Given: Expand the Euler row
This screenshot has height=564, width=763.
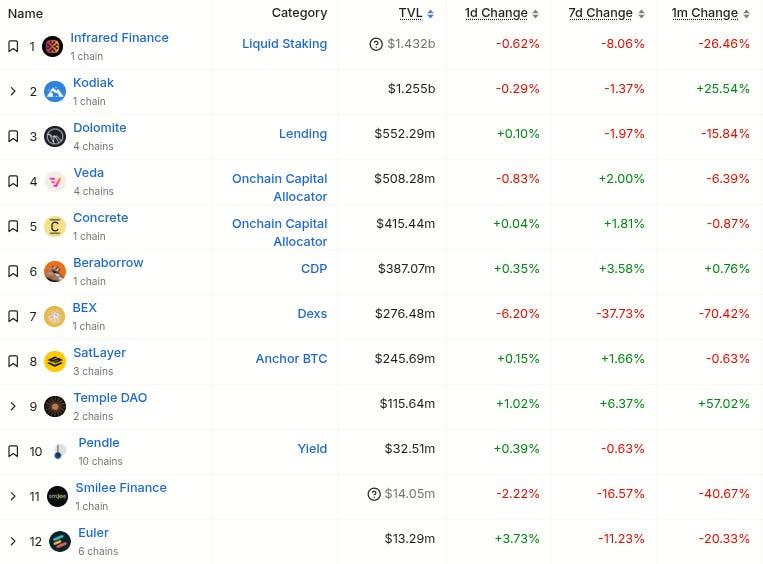Looking at the screenshot, I should pos(13,541).
